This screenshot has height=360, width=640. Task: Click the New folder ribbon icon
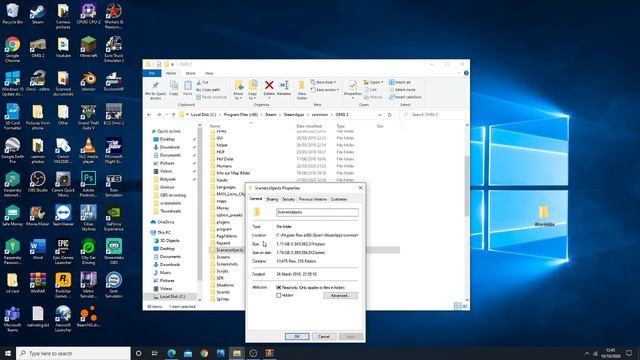click(302, 90)
